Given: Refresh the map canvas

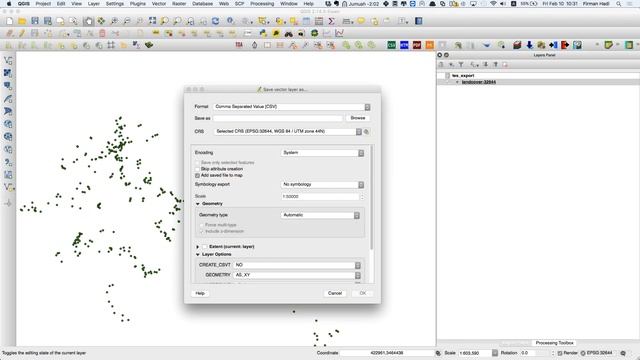Looking at the screenshot, I should click(215, 21).
